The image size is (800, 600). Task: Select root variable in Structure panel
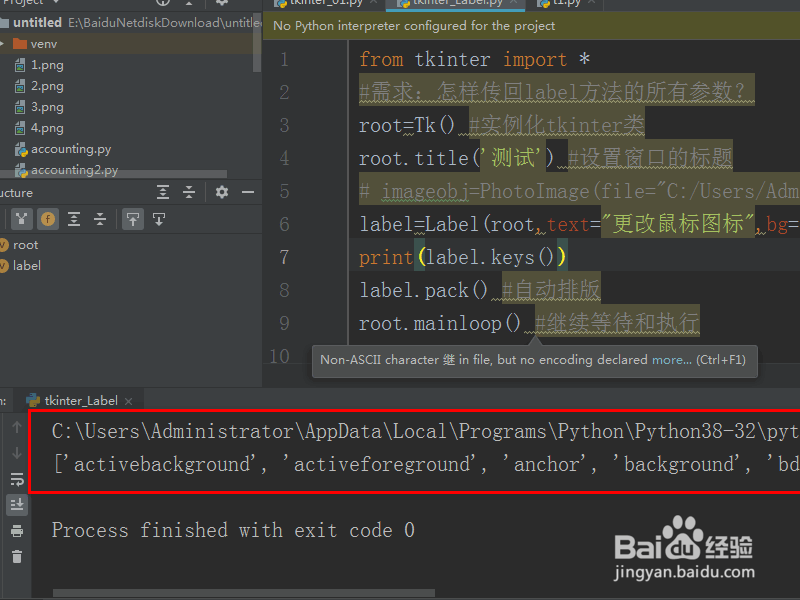25,245
